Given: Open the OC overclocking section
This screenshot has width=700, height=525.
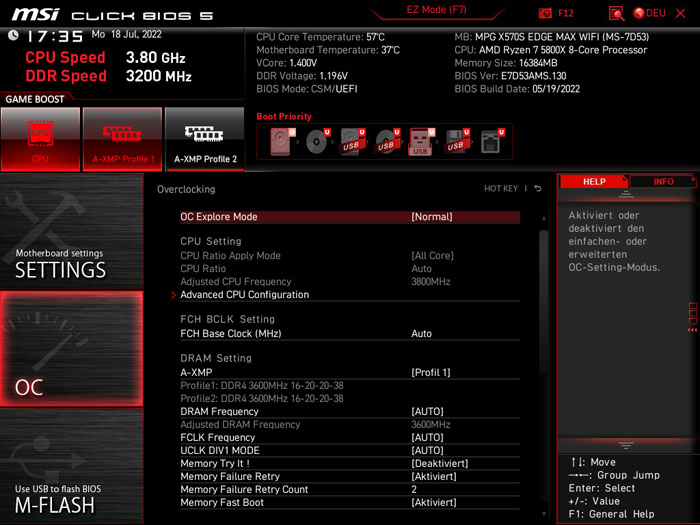Looking at the screenshot, I should [x=71, y=349].
